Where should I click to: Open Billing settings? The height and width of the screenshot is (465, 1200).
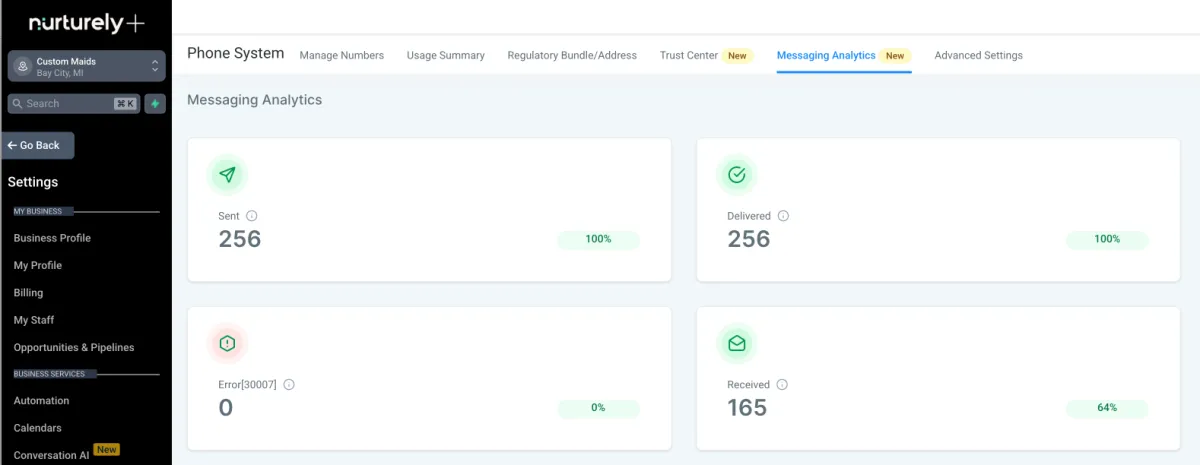28,293
